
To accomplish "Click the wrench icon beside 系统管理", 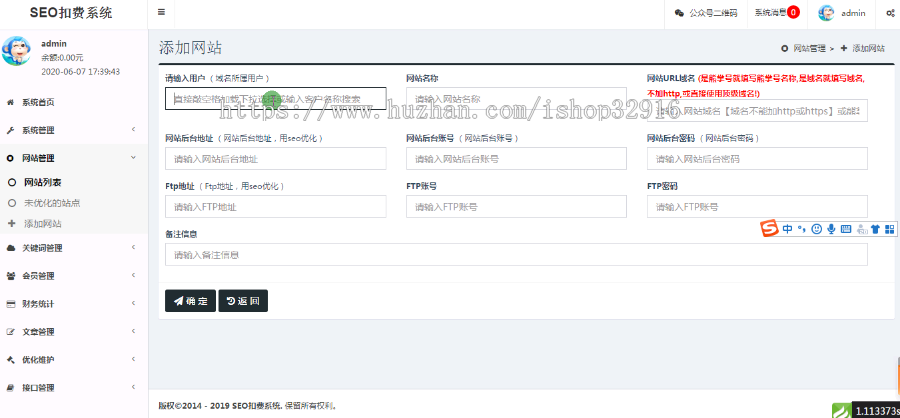I will [10, 130].
